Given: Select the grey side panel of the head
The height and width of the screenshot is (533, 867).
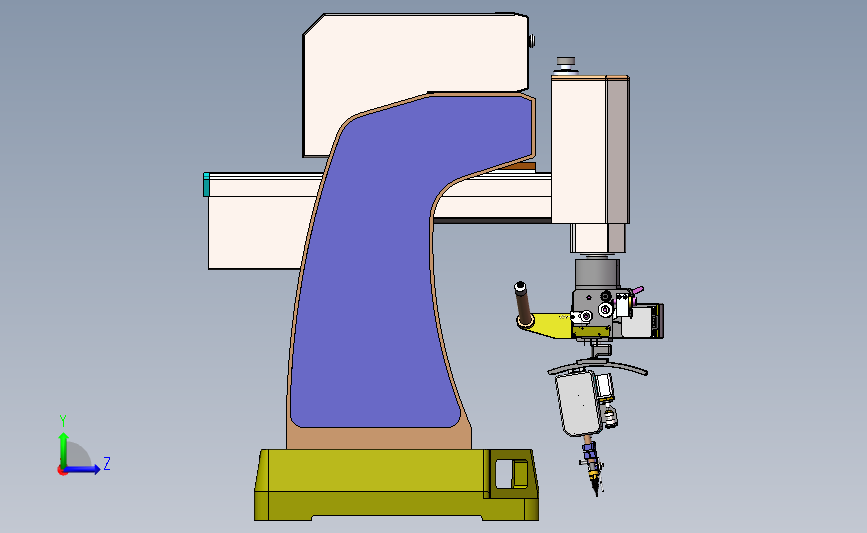Looking at the screenshot, I should pos(618,150).
